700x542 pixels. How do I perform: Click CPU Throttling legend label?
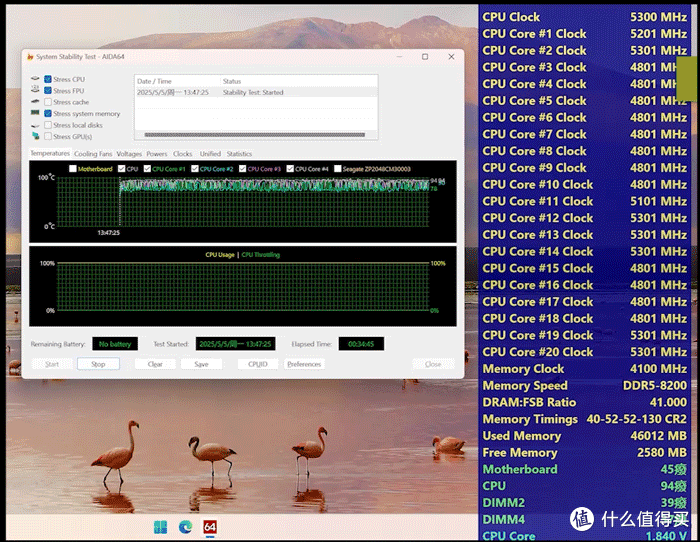click(261, 254)
